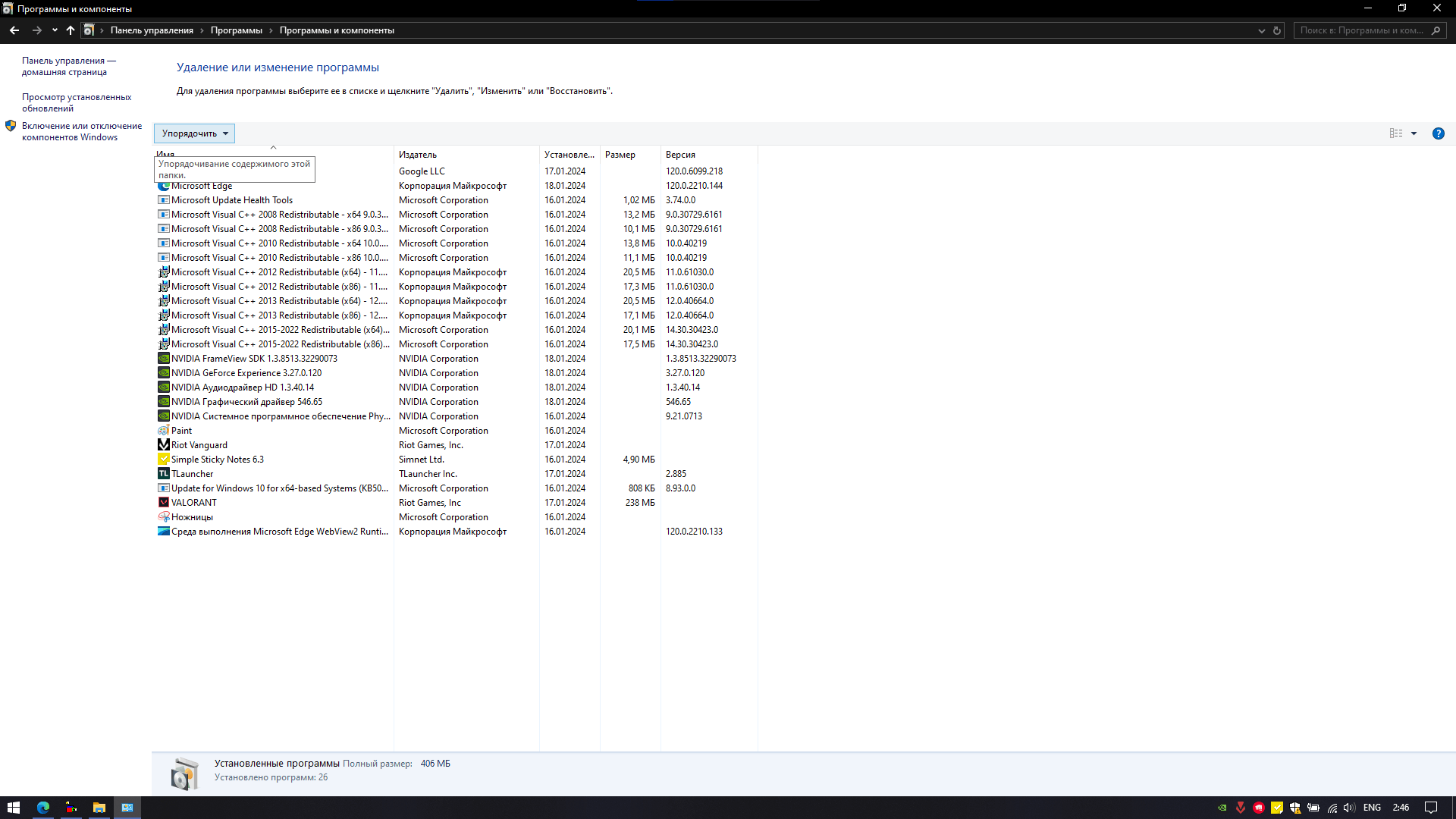Screen dimensions: 1456x819
Task: Open the notification center button
Action: point(1430,808)
